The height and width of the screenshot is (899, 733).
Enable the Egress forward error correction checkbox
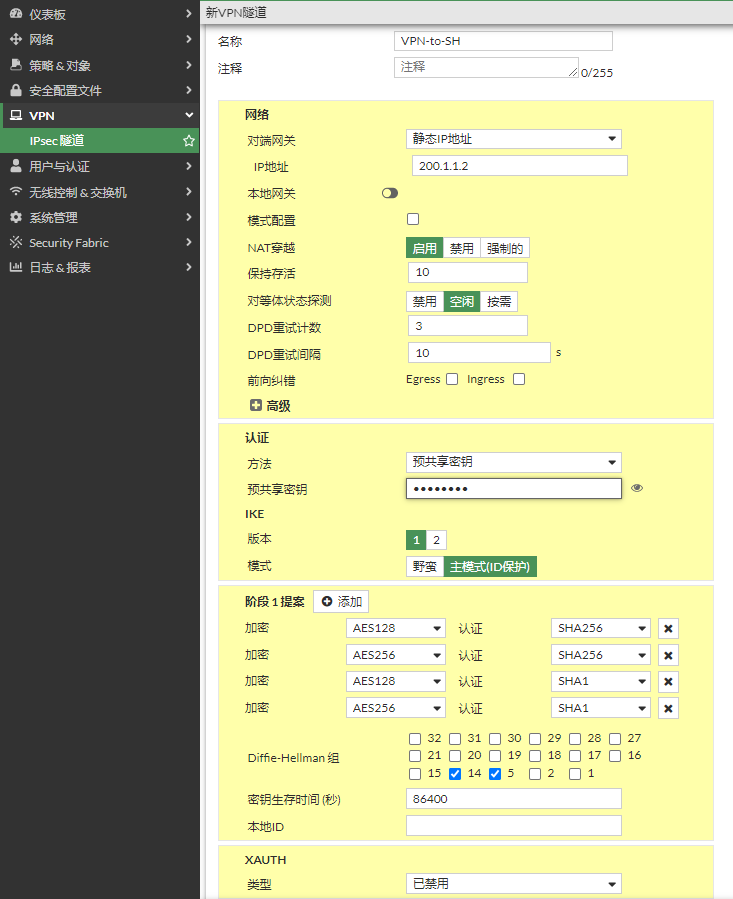coord(452,379)
